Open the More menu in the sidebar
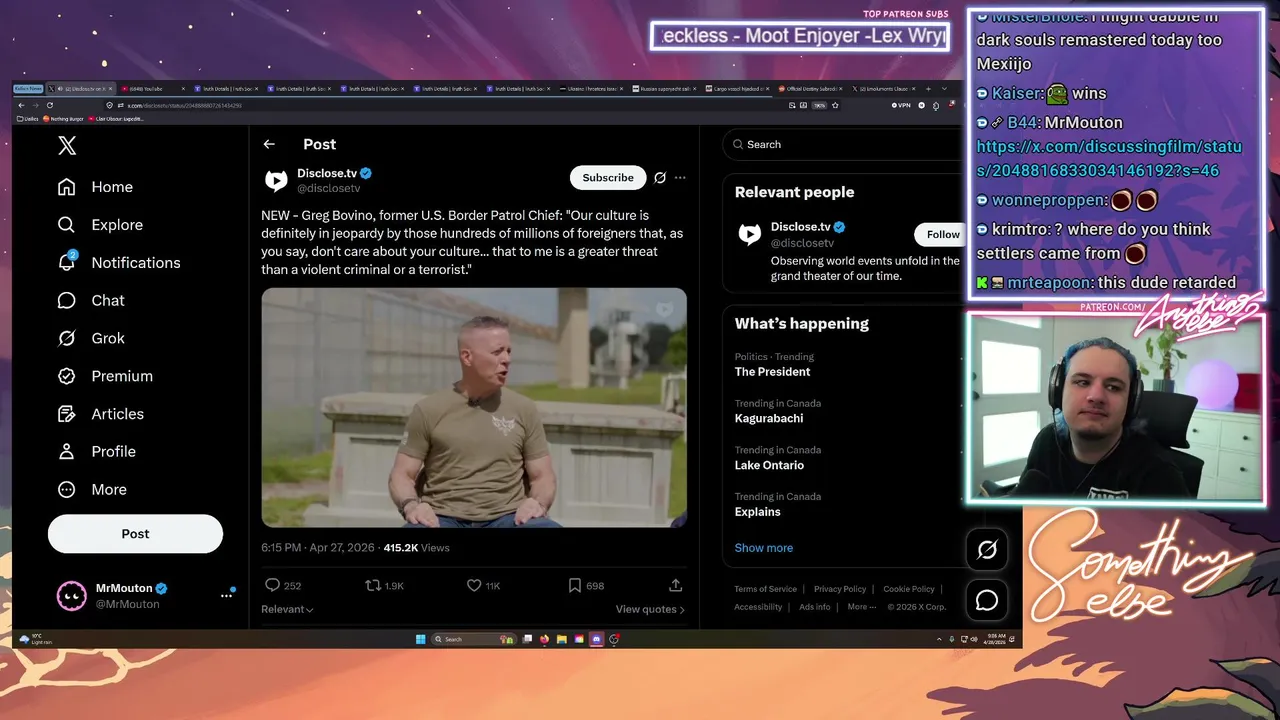 93,490
